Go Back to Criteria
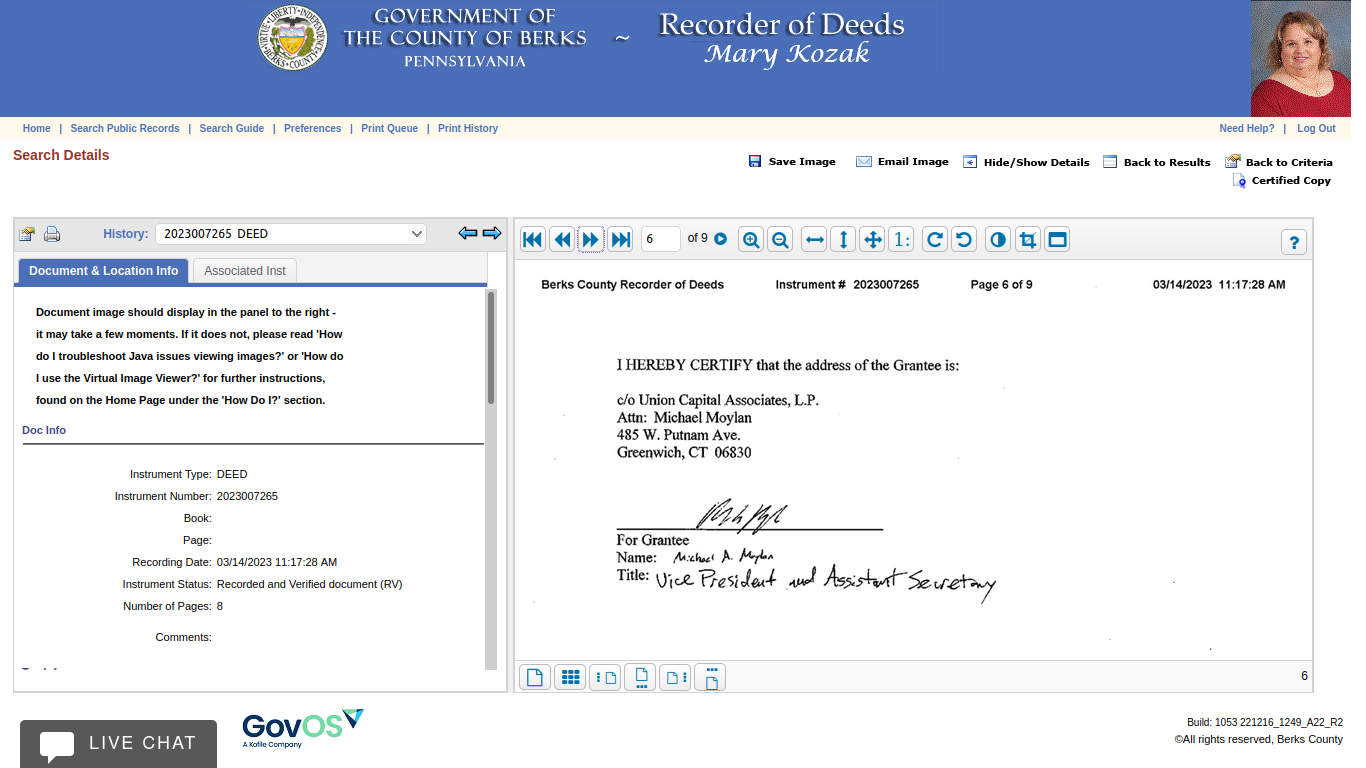Image resolution: width=1366 pixels, height=768 pixels. (1279, 162)
